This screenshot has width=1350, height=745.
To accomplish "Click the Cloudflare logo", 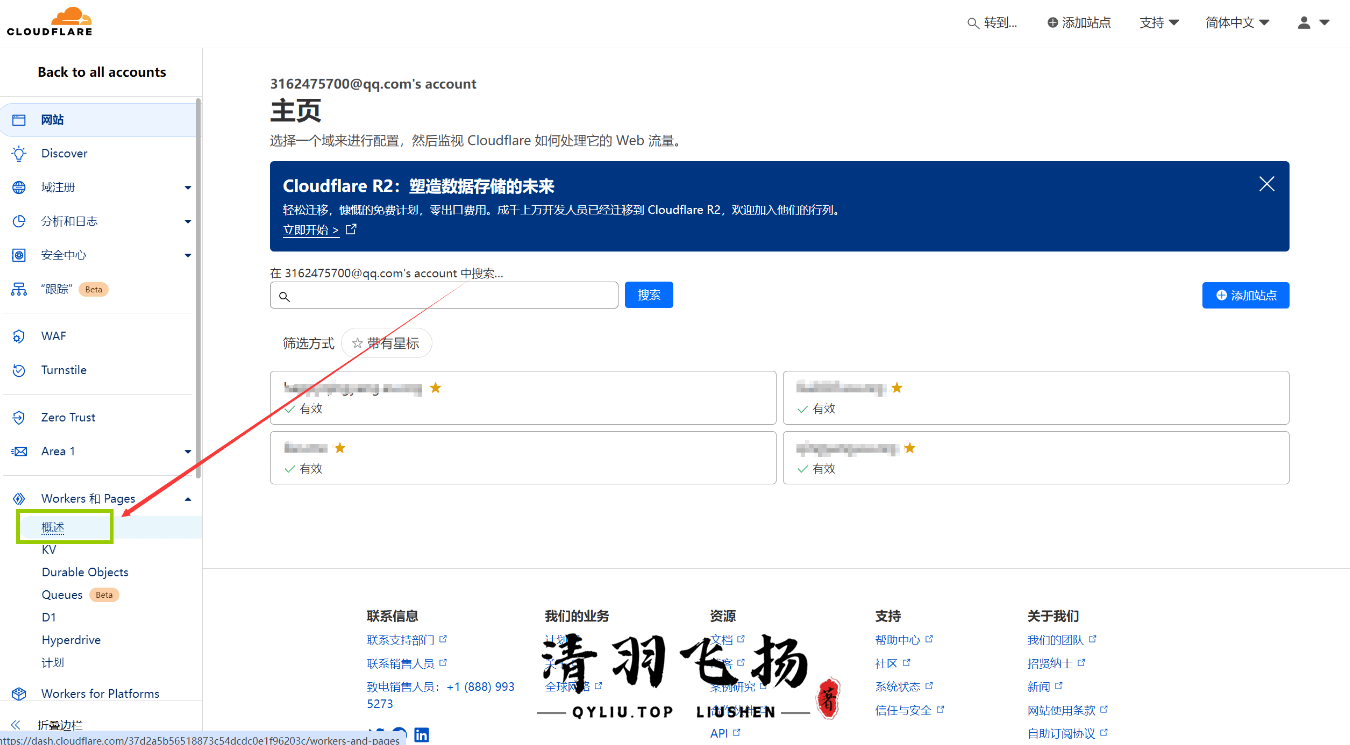I will click(50, 21).
